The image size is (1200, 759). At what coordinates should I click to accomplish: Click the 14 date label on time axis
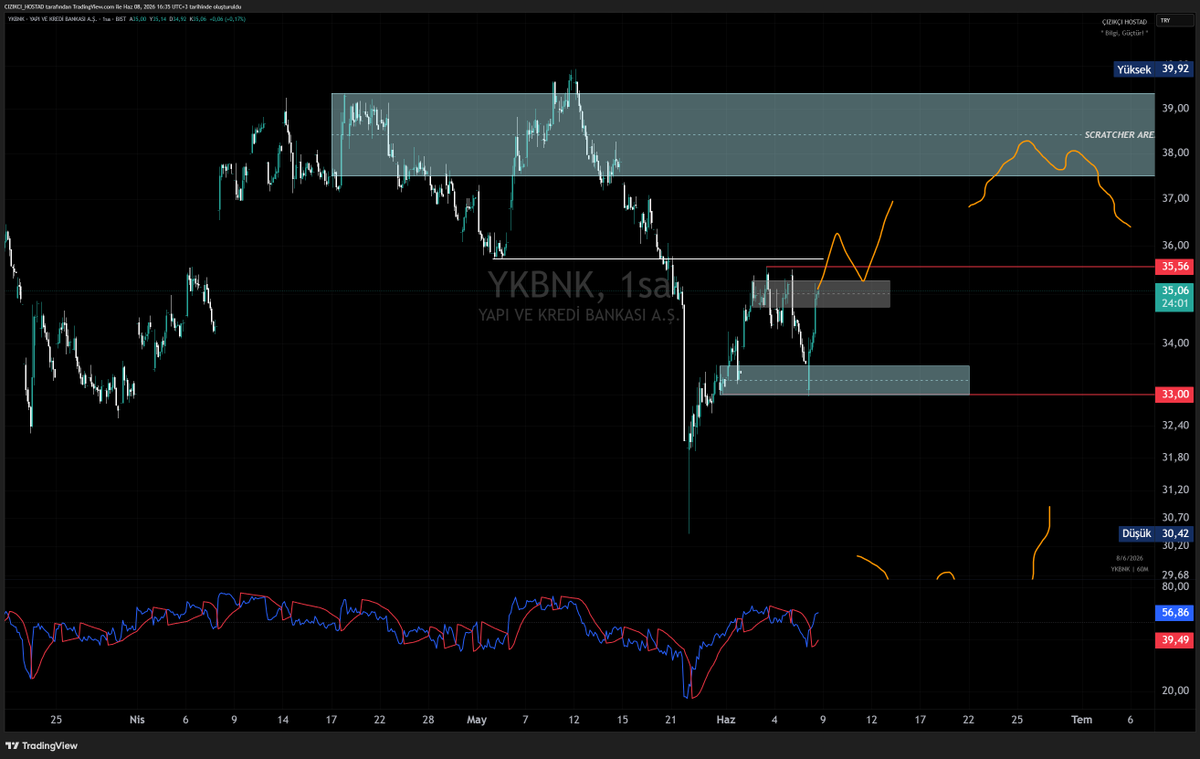(283, 719)
